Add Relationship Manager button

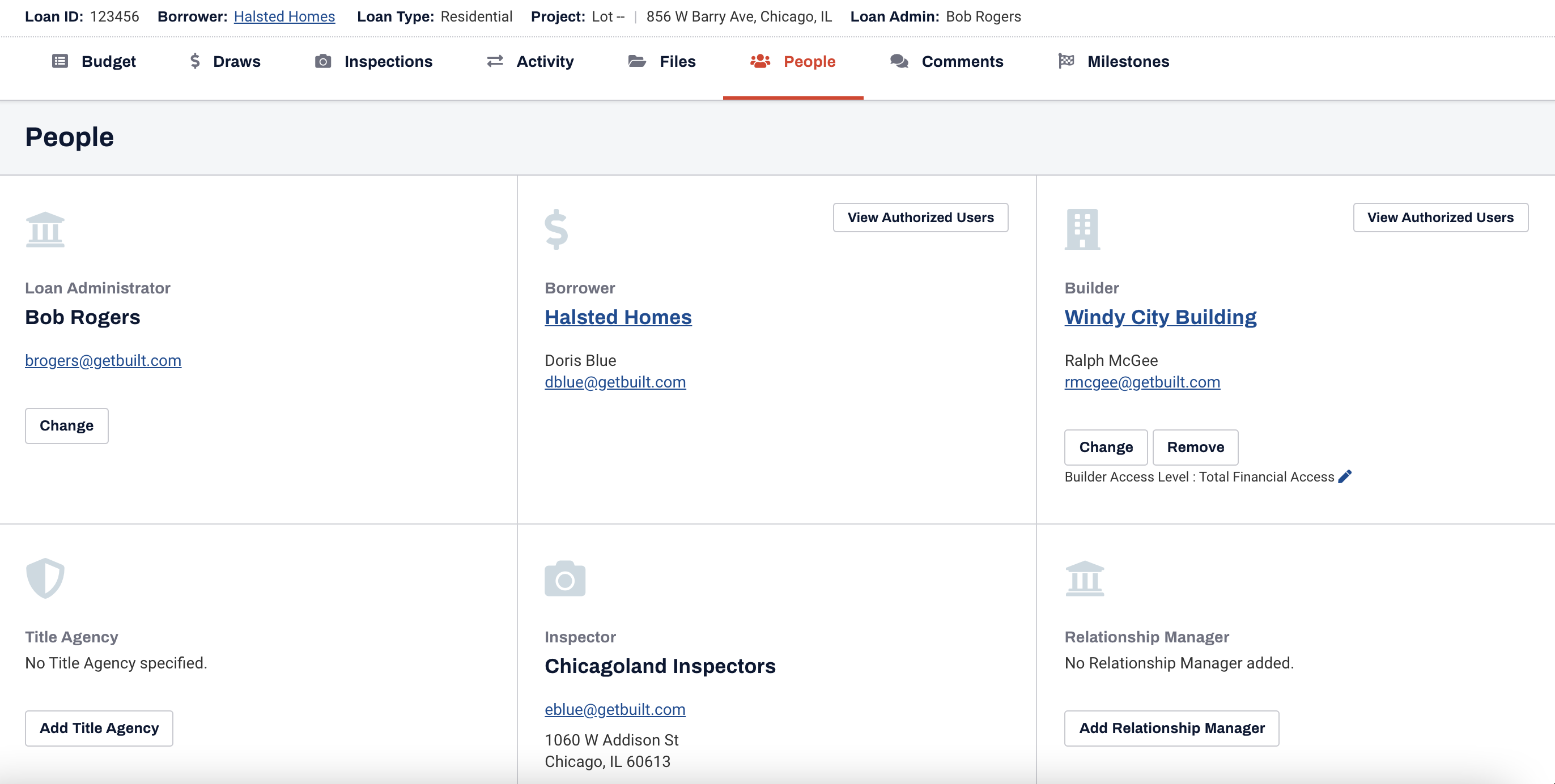tap(1172, 728)
